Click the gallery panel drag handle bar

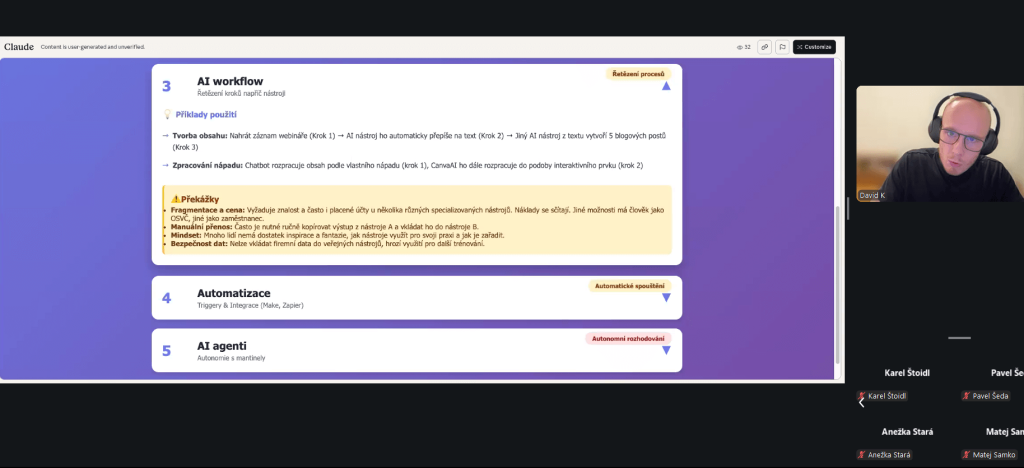click(x=959, y=338)
